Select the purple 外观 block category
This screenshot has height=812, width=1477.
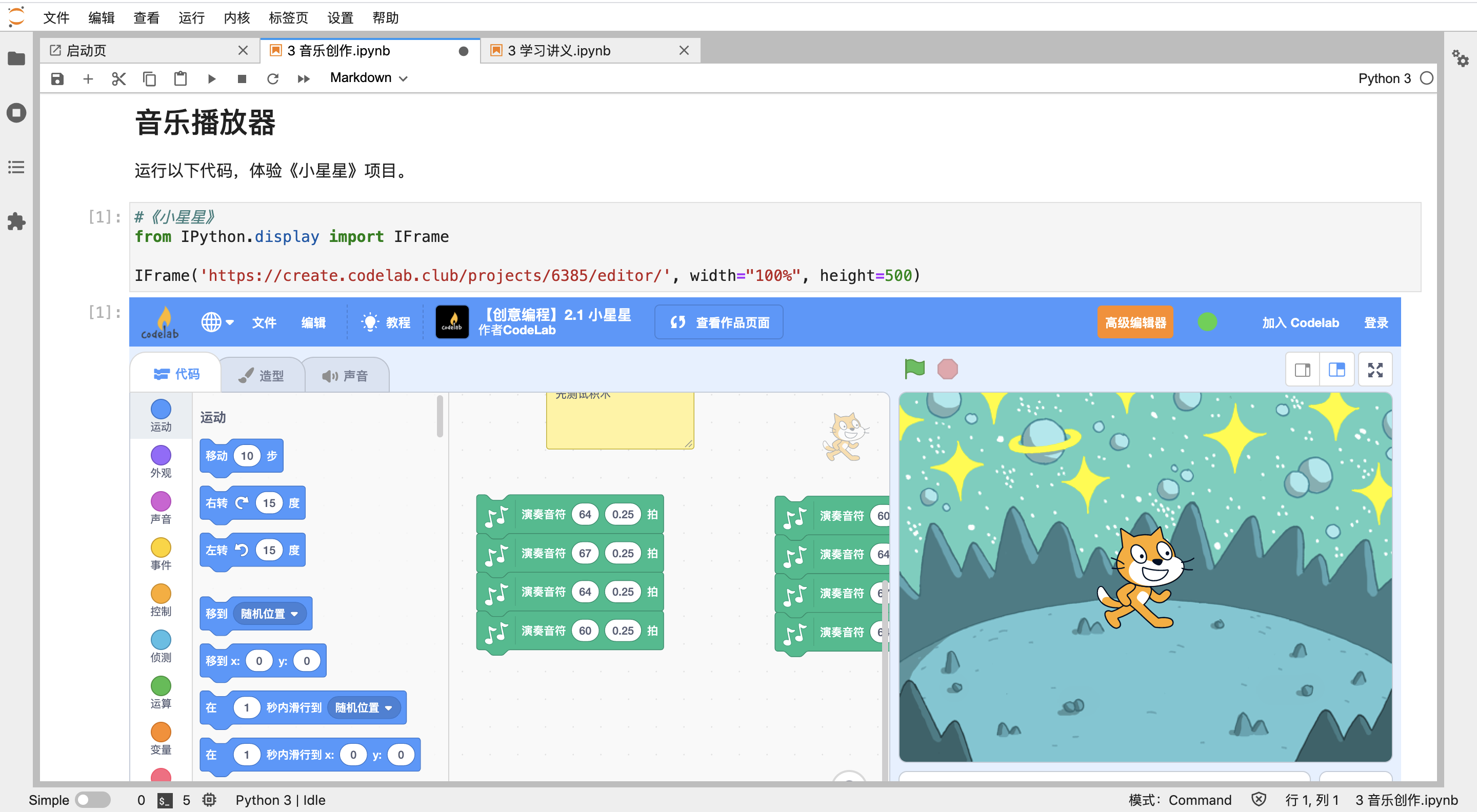tap(161, 462)
